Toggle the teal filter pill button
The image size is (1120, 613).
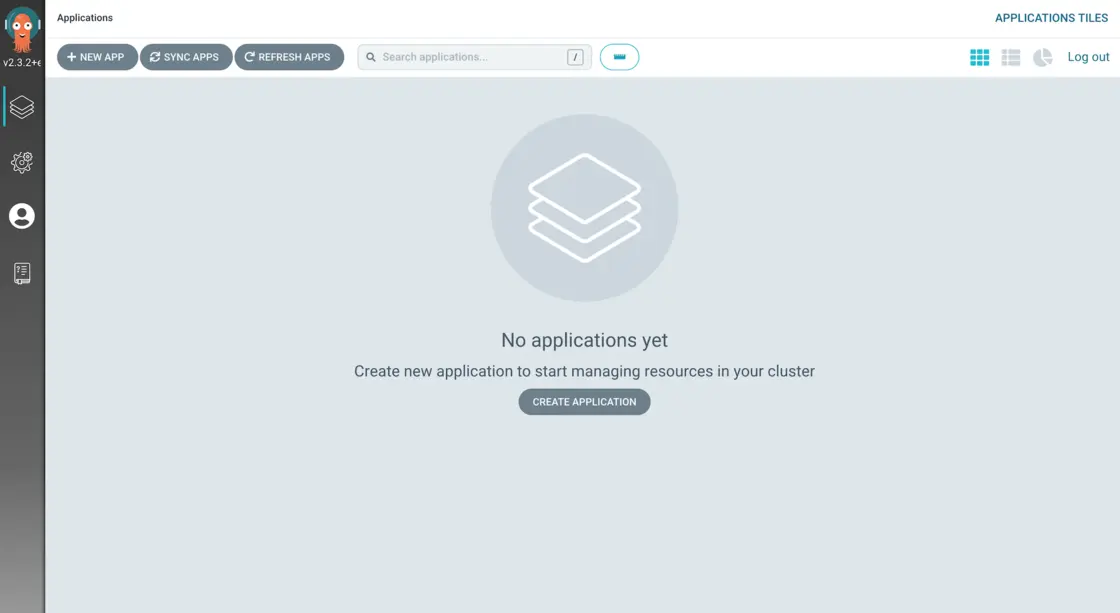pyautogui.click(x=619, y=57)
